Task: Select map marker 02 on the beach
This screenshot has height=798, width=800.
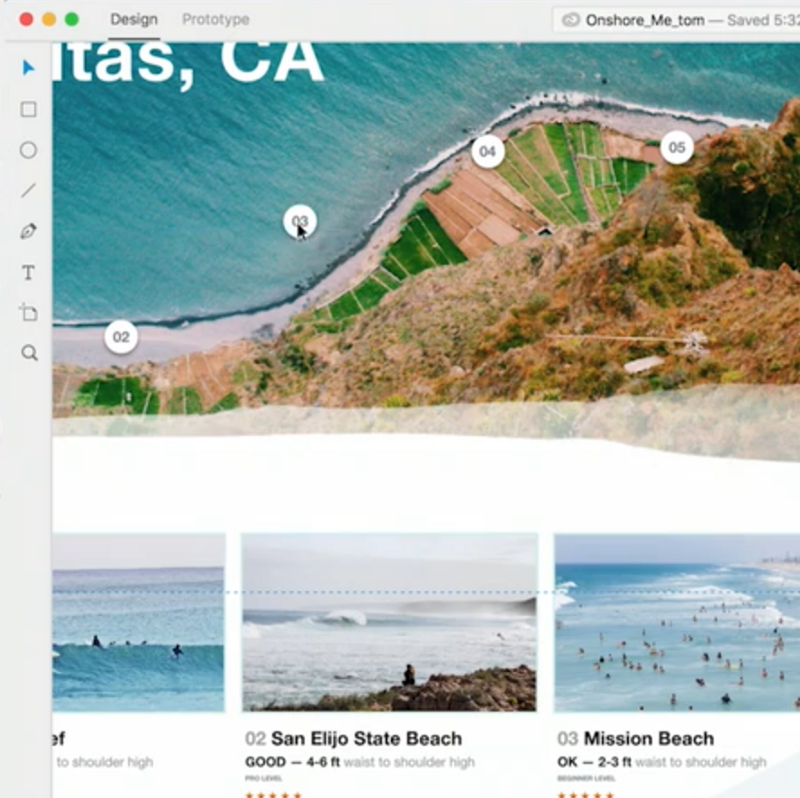Action: 121,337
